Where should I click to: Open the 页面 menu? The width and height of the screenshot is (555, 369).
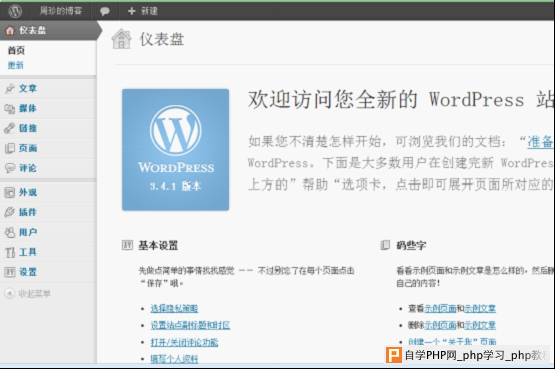coord(28,148)
